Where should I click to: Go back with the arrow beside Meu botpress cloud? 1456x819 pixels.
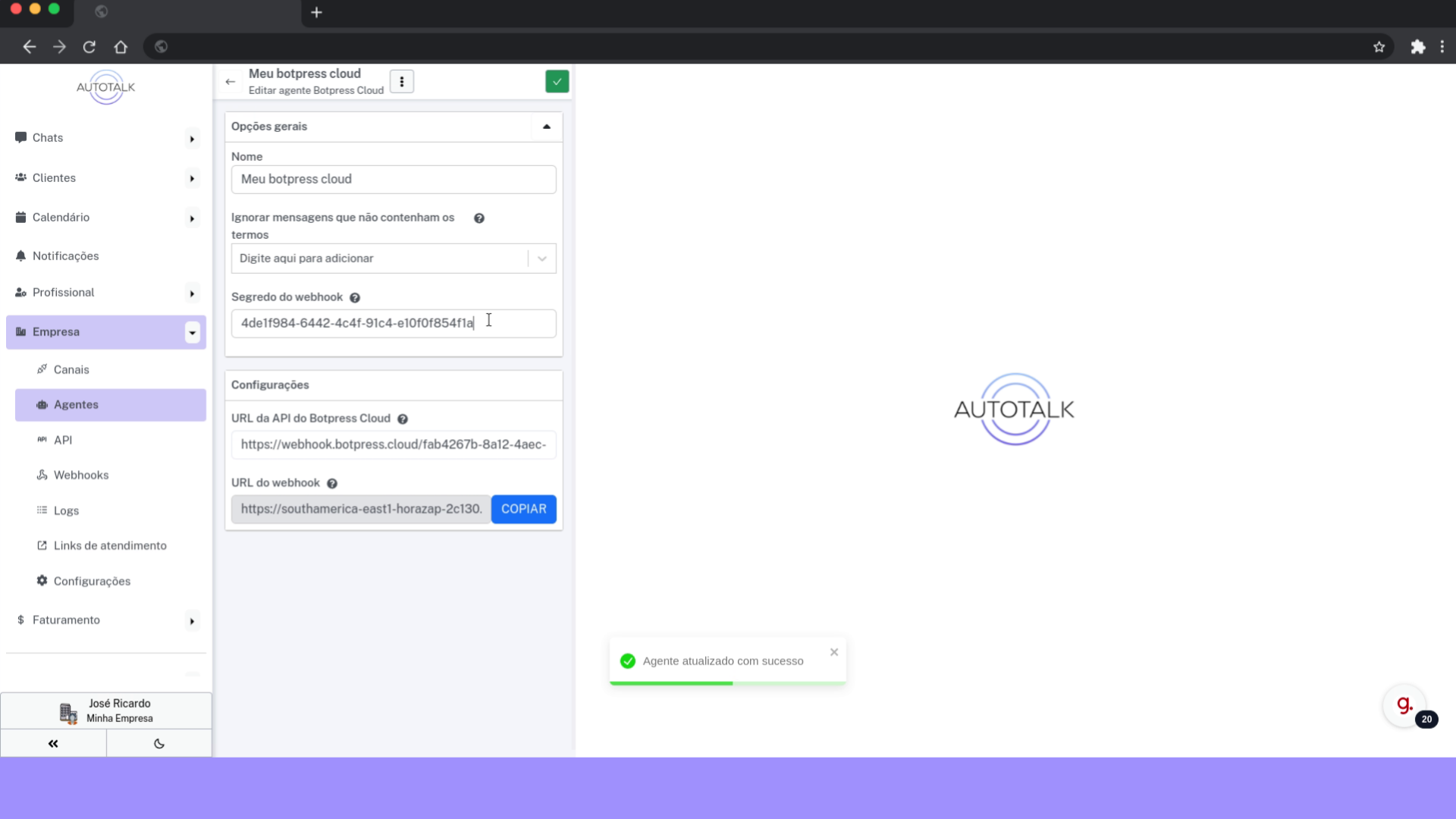(231, 81)
